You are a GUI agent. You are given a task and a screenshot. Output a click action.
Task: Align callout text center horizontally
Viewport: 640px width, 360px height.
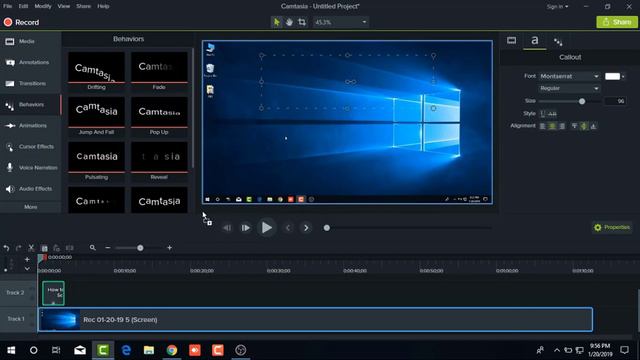(552, 126)
